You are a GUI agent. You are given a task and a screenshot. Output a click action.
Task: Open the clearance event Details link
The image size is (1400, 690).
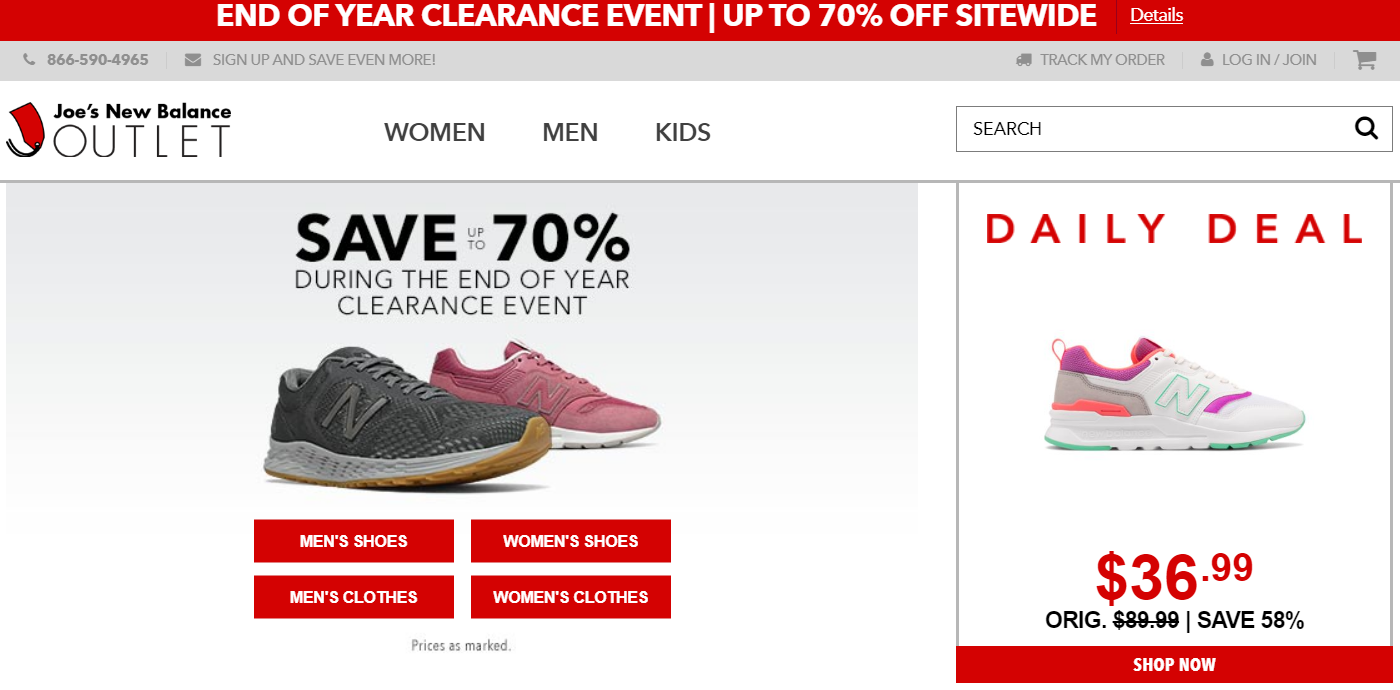pyautogui.click(x=1156, y=15)
